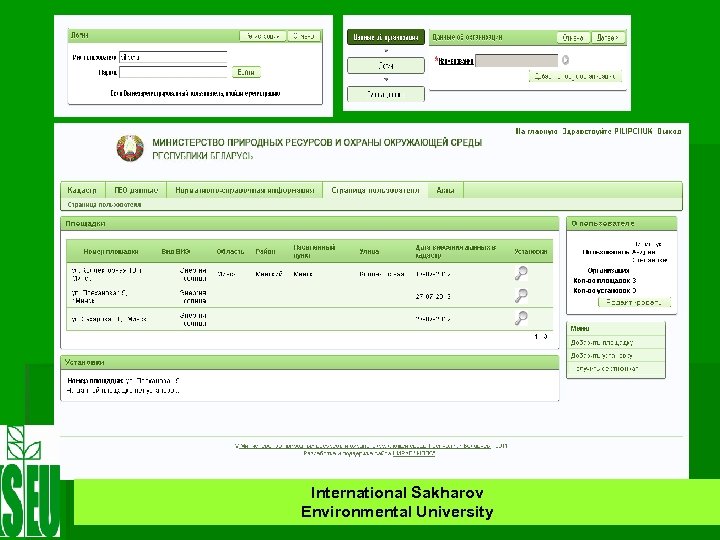Click the edit profile button in user panel
Image resolution: width=720 pixels, height=540 pixels.
634,302
